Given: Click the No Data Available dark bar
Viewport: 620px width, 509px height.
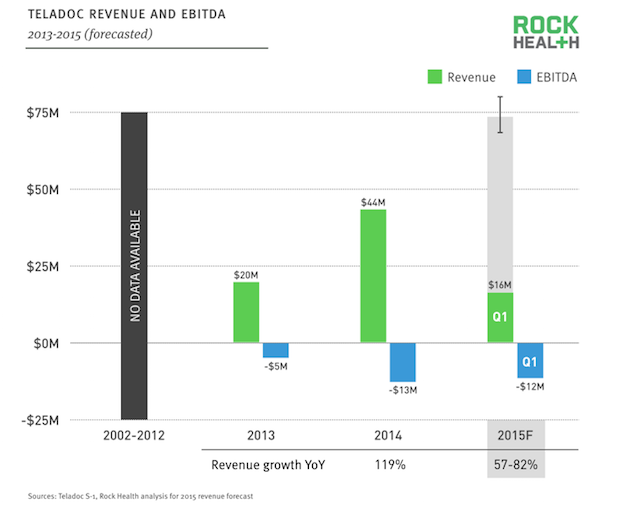Looking at the screenshot, I should 134,266.
